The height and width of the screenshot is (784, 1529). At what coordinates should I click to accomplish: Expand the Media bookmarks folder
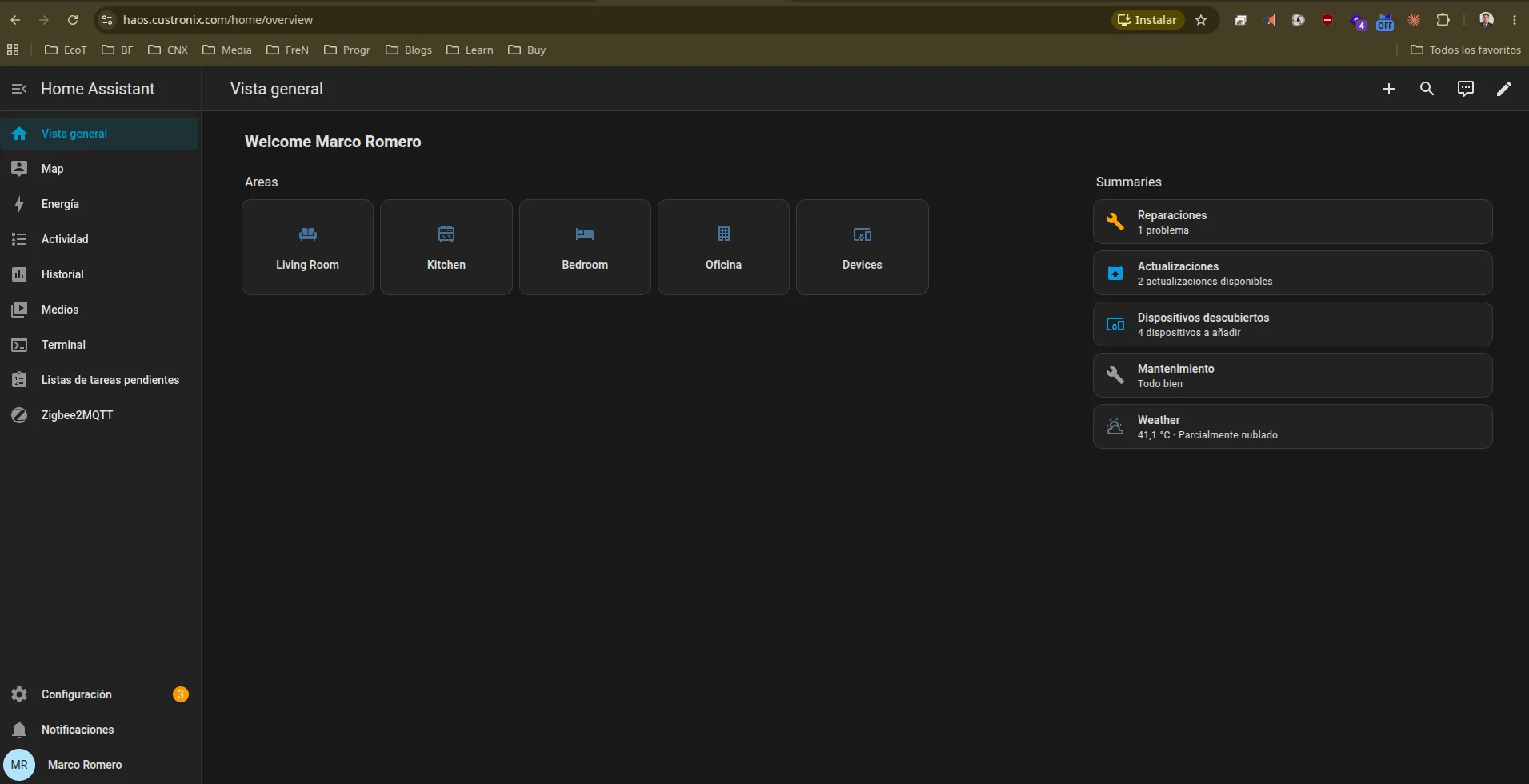(x=227, y=50)
